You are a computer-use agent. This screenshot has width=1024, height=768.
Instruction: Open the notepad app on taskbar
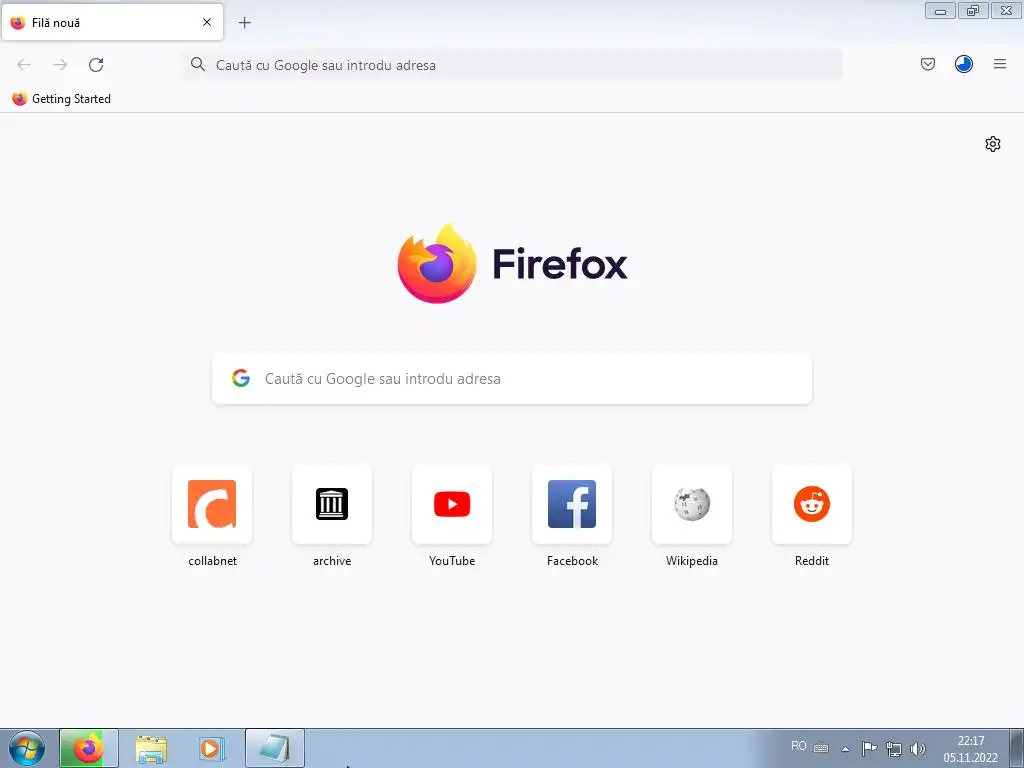[x=274, y=748]
